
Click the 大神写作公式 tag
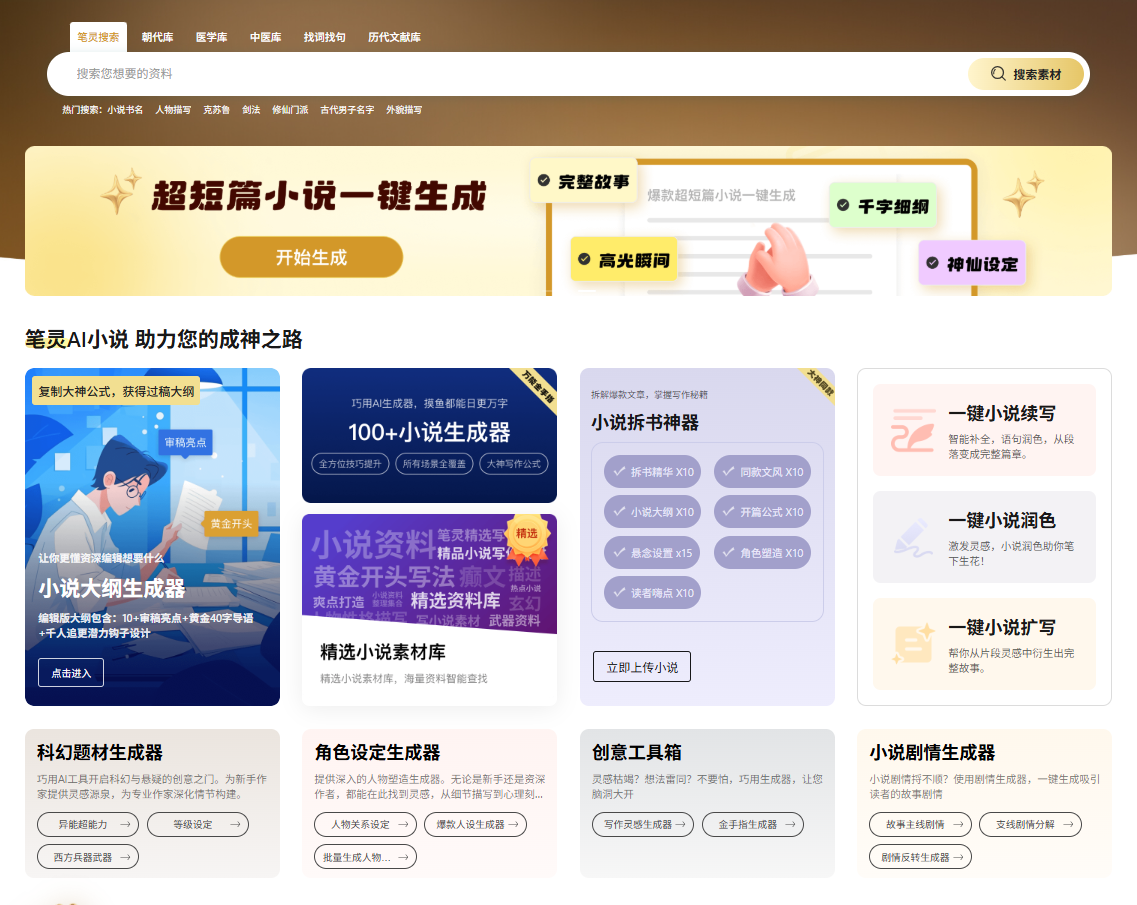513,464
